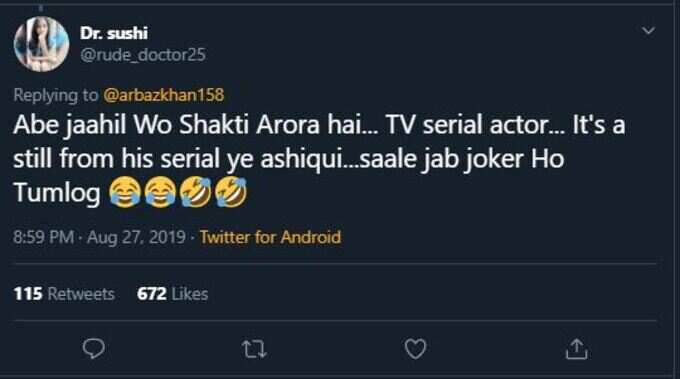Click the last rolling-laughing emoji
This screenshot has height=379, width=680.
click(x=231, y=192)
